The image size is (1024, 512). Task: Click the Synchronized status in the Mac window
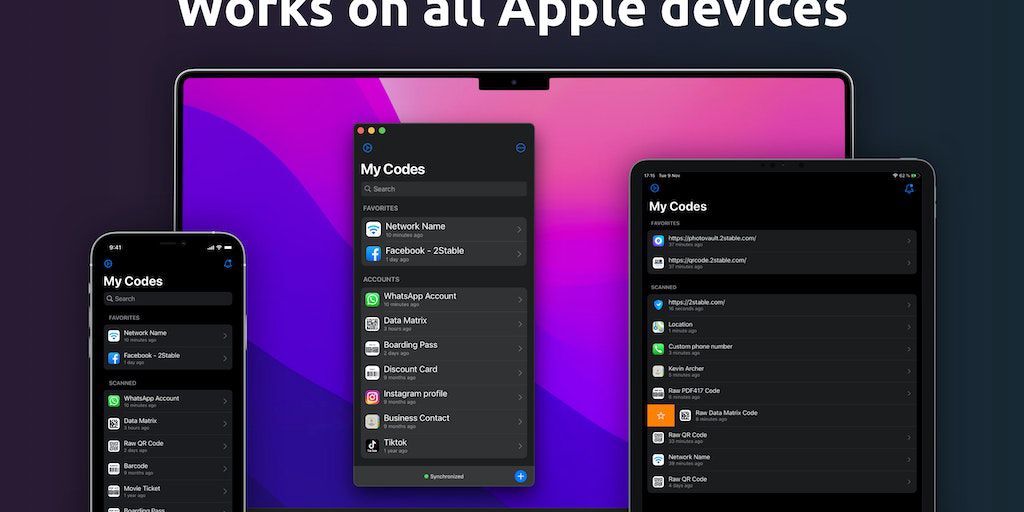tap(444, 476)
